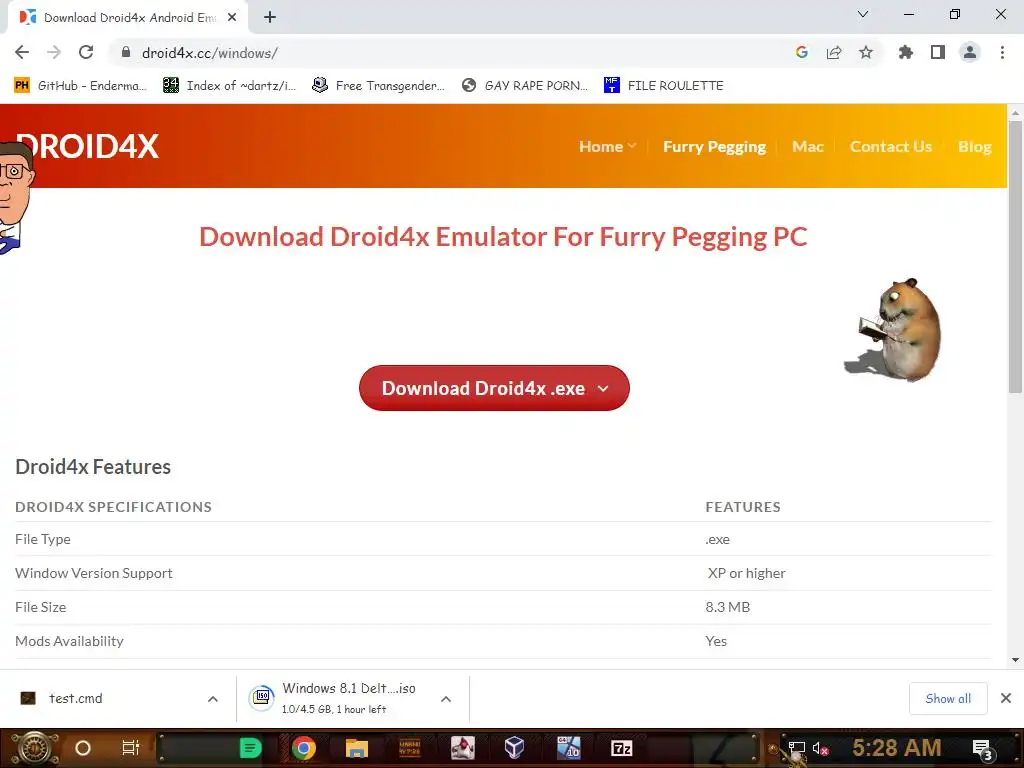Bookmark this page with star icon
The image size is (1024, 768).
[x=866, y=52]
